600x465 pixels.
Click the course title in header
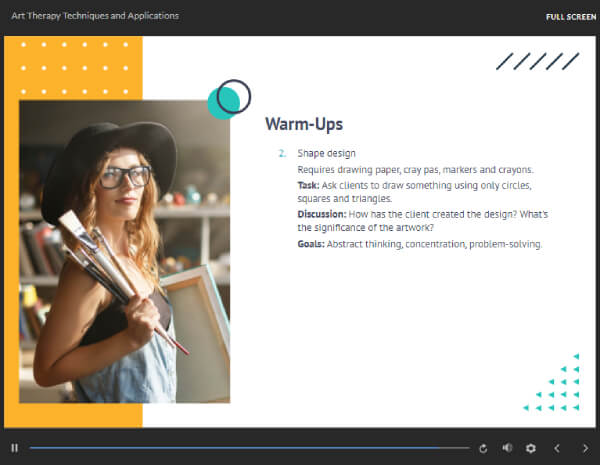[x=95, y=17]
